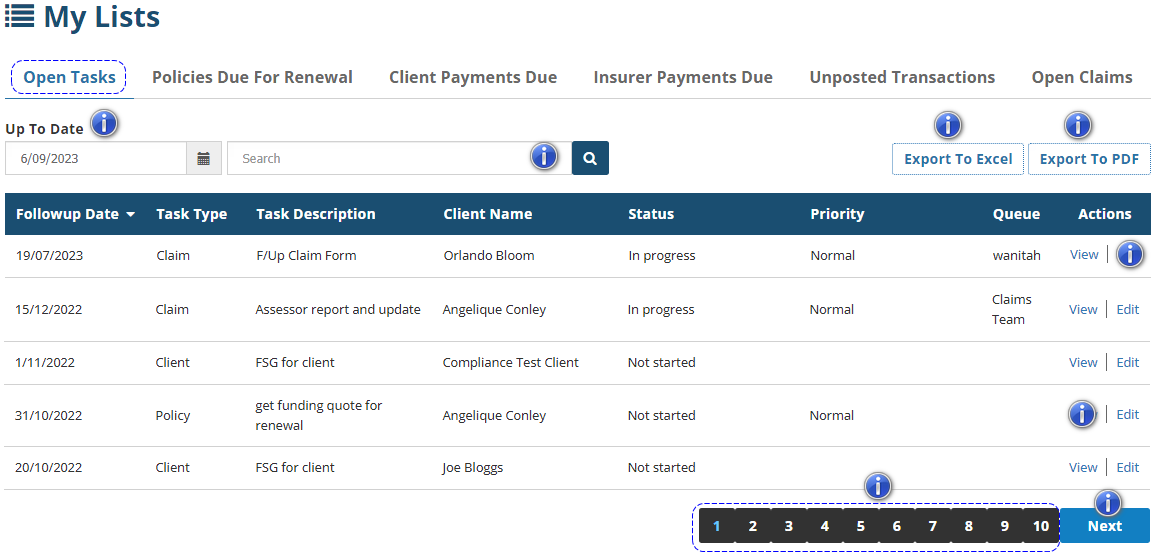Screen dimensions: 1152x552
Task: Click info icon above the pagination numbers
Action: [877, 486]
